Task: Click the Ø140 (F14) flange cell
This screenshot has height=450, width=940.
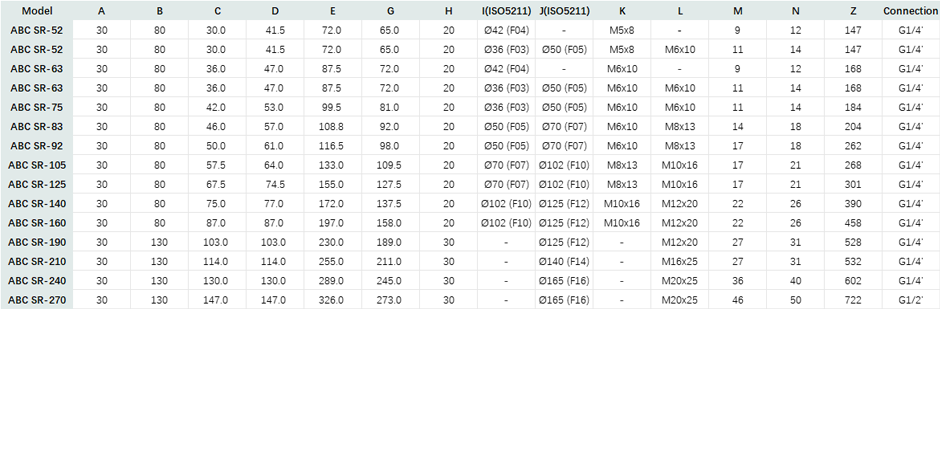Action: (x=563, y=261)
